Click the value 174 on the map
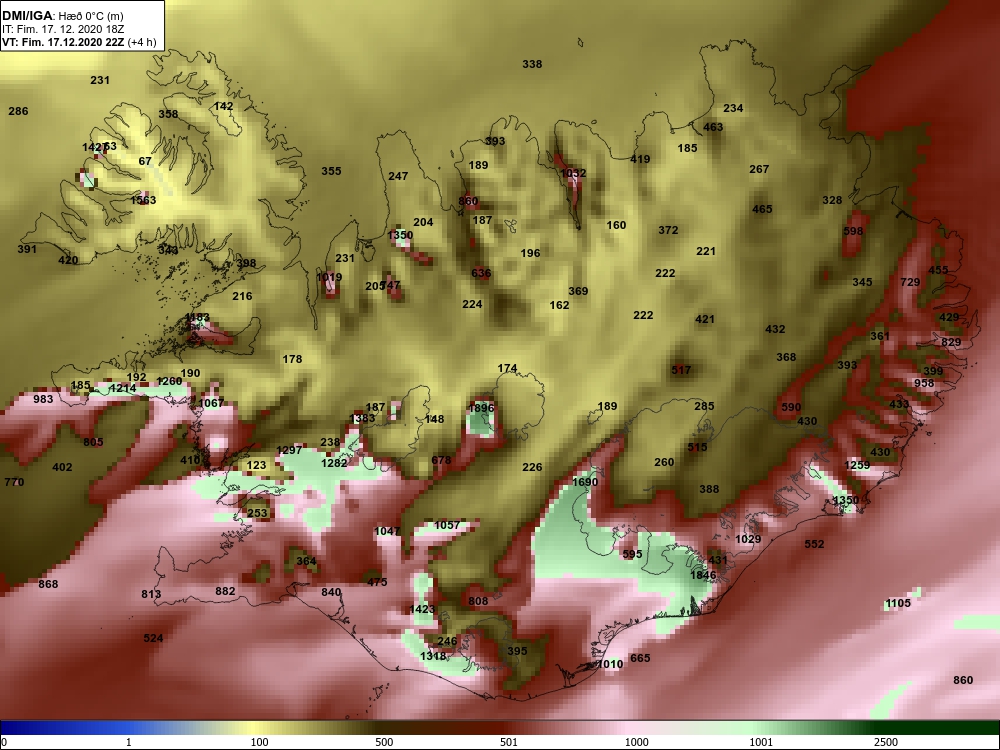 508,368
